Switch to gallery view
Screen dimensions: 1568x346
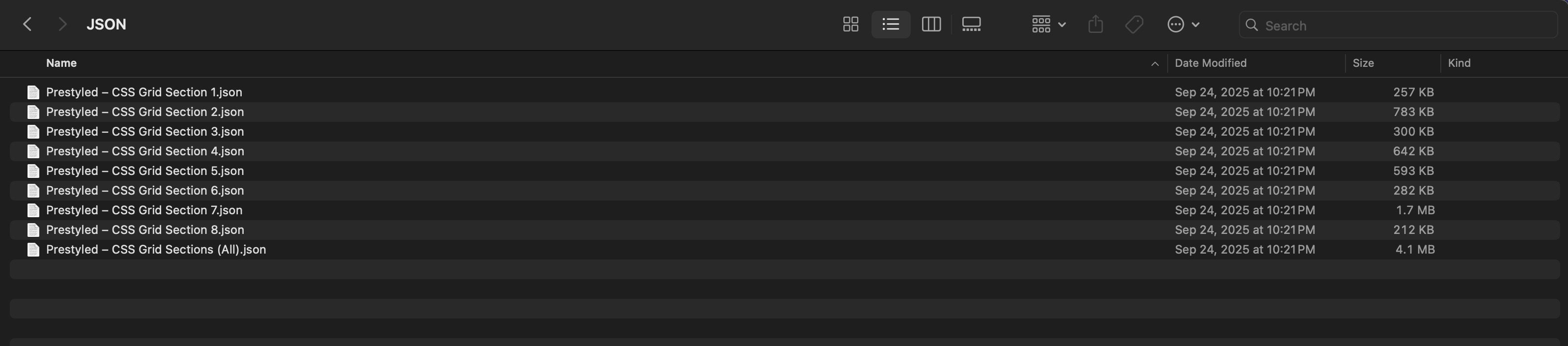click(x=971, y=25)
